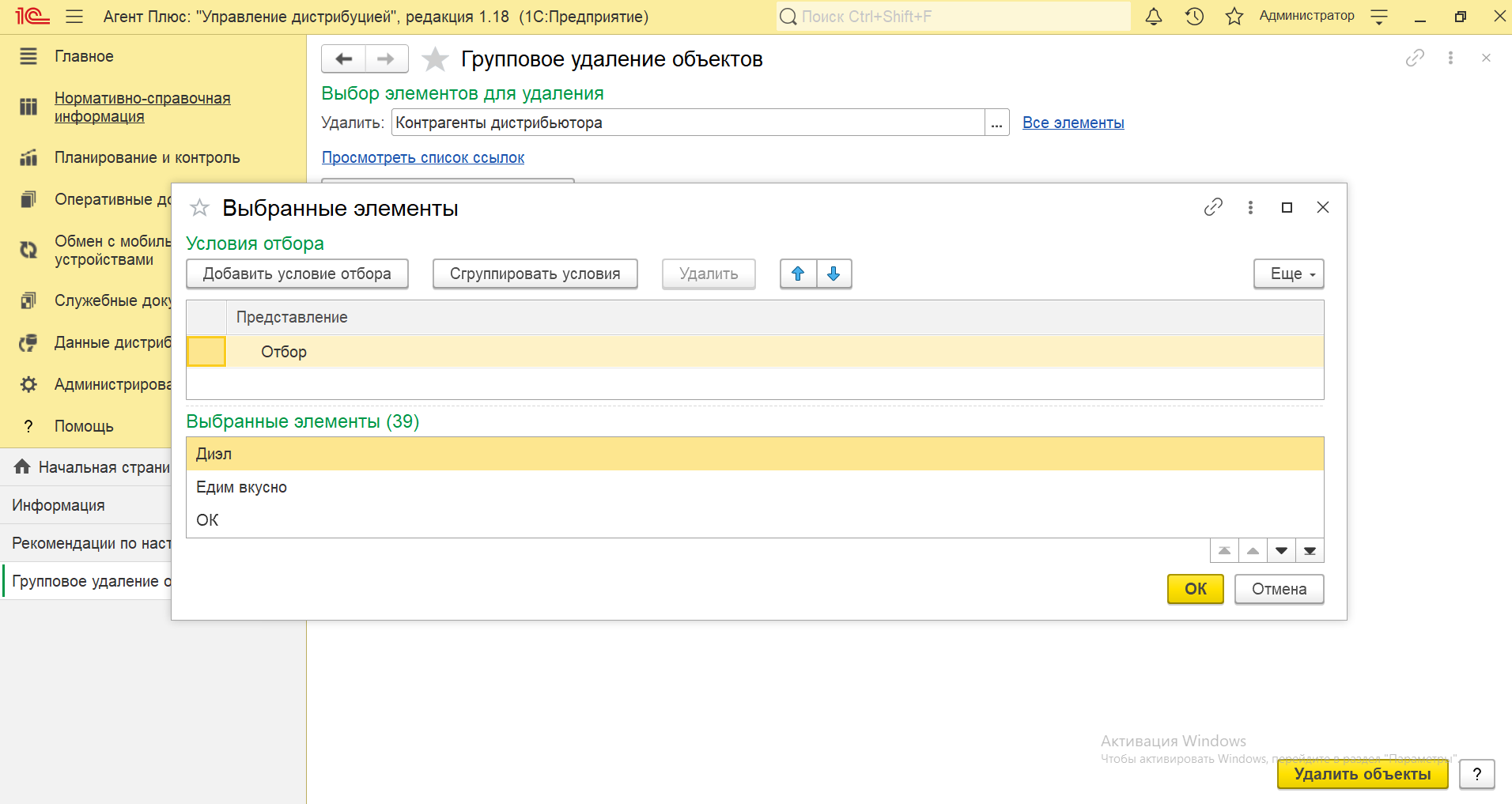Select the Отбор row
This screenshot has width=1512, height=804.
[775, 352]
